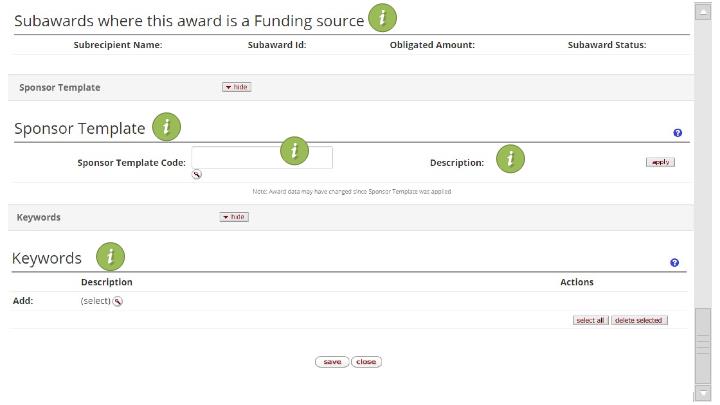Viewport: 720px width, 405px height.
Task: Click the scrollbar up arrow
Action: [x=703, y=10]
